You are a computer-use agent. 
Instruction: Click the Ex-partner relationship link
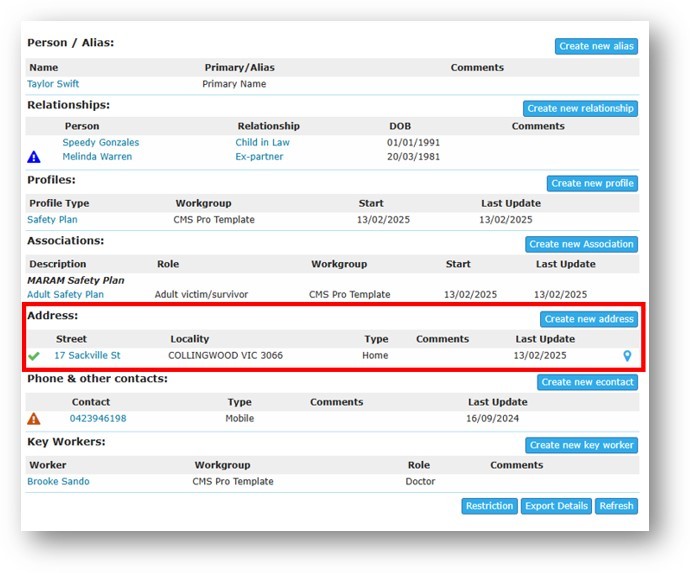(x=259, y=157)
